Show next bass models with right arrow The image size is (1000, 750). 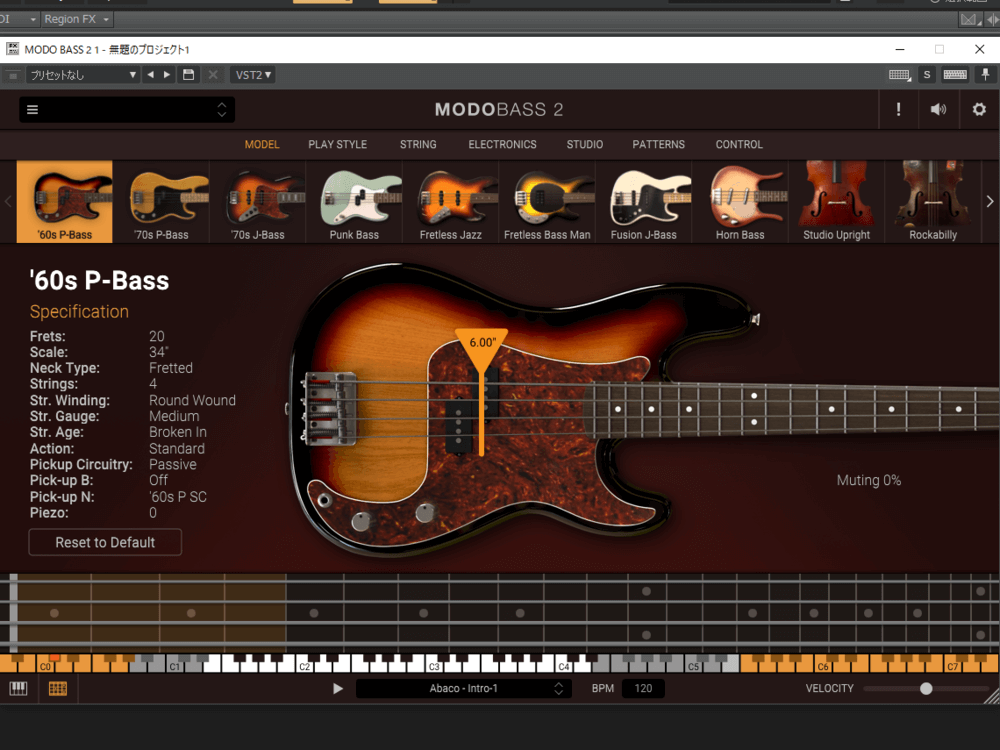click(x=990, y=202)
